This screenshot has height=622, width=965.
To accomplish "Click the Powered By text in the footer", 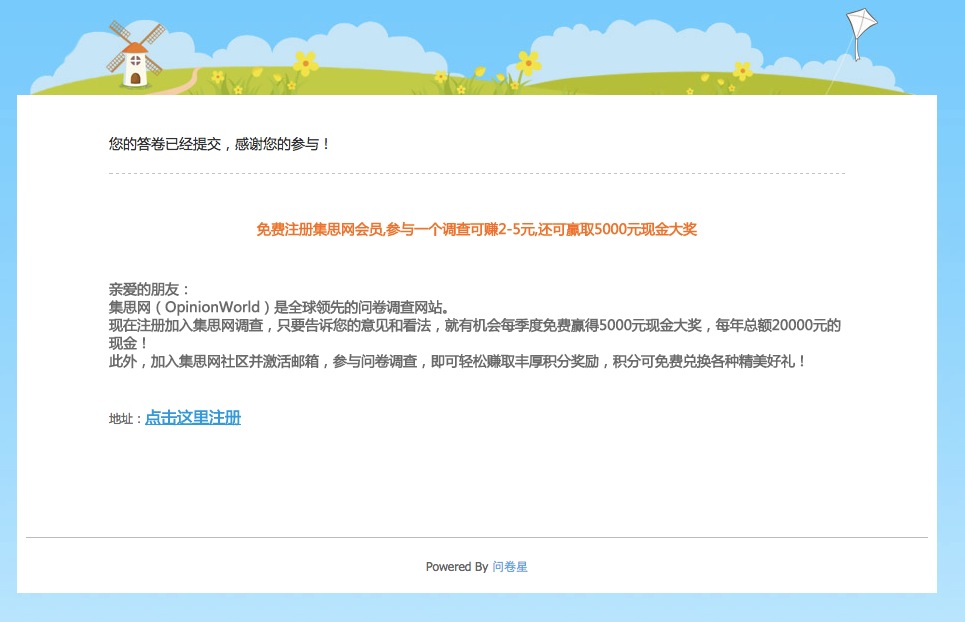I will pyautogui.click(x=457, y=567).
